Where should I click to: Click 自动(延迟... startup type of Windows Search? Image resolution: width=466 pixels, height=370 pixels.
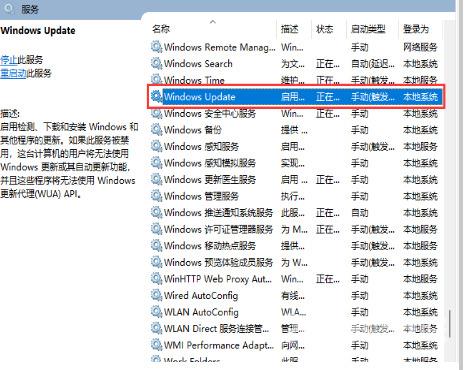coord(373,63)
